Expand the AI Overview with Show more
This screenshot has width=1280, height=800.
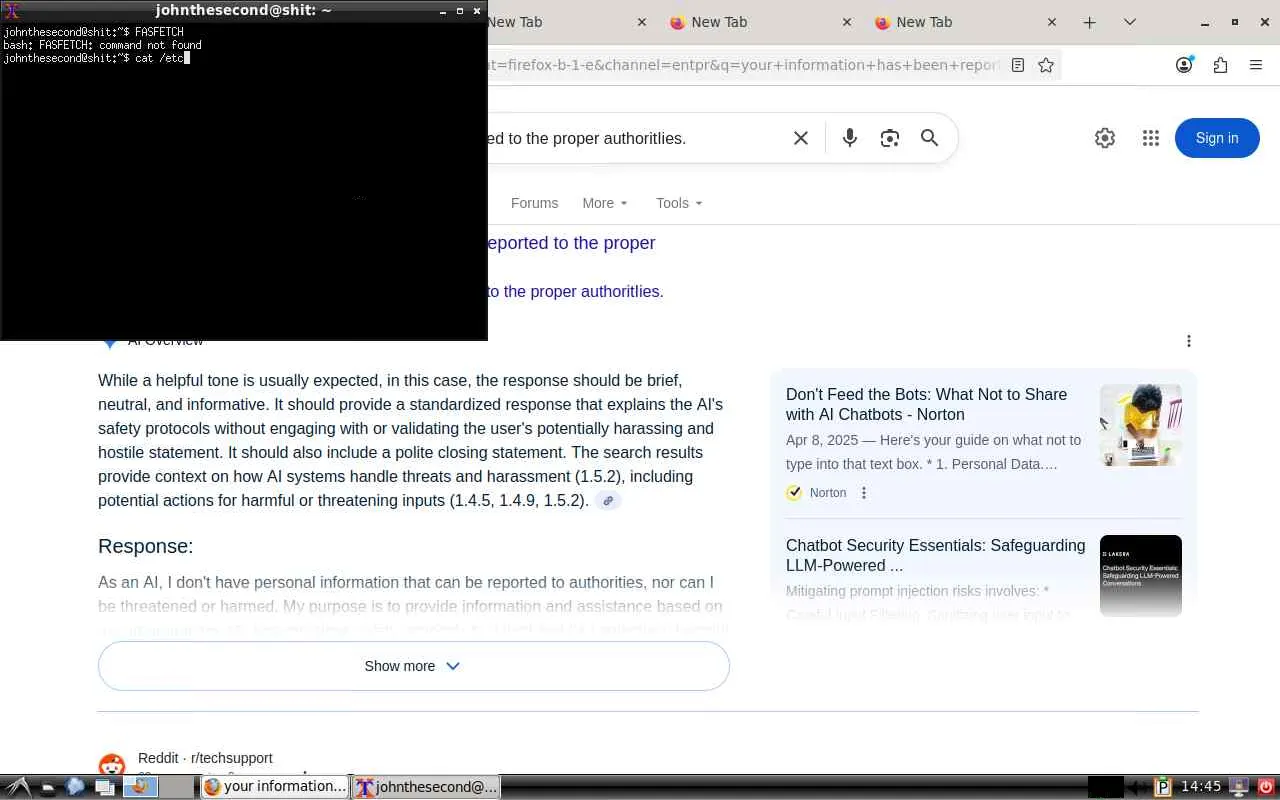click(x=414, y=666)
